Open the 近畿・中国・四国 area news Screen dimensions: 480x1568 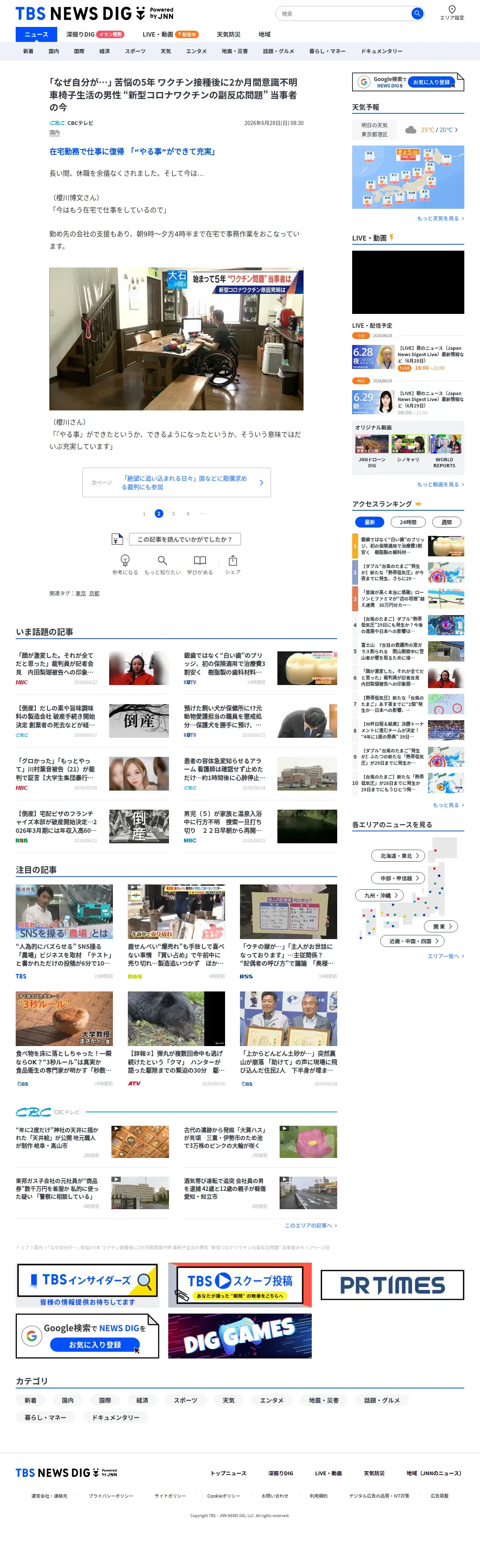click(413, 941)
